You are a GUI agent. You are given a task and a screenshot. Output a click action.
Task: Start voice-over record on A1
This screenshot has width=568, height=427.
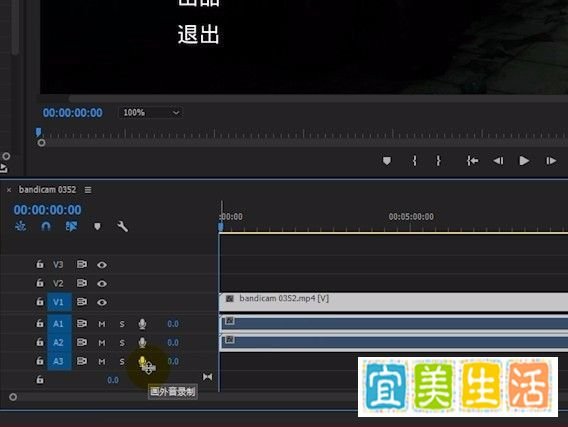coord(142,324)
